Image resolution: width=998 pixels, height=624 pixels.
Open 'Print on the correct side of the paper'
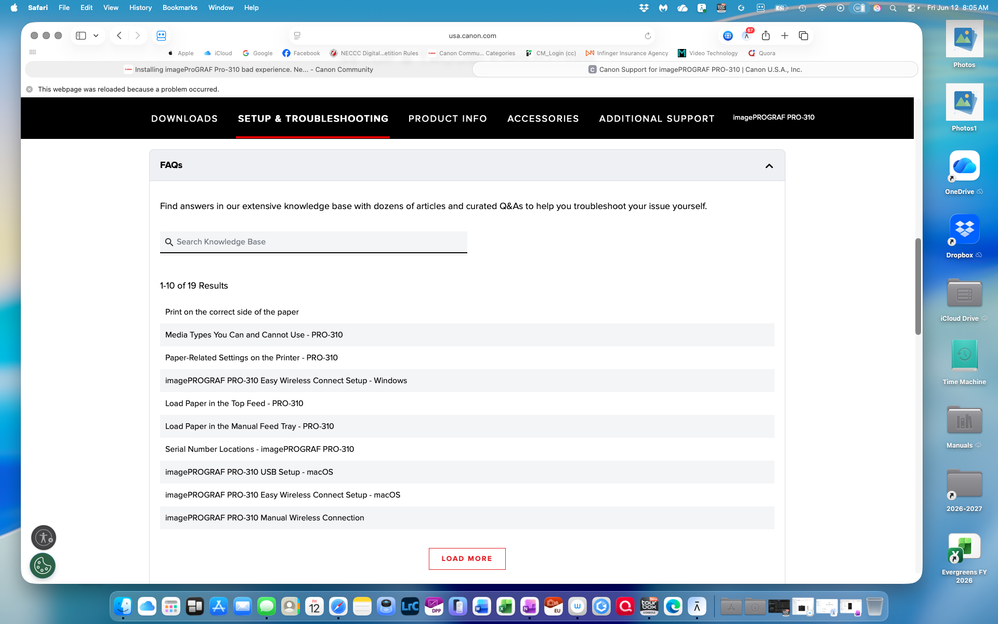[232, 312]
